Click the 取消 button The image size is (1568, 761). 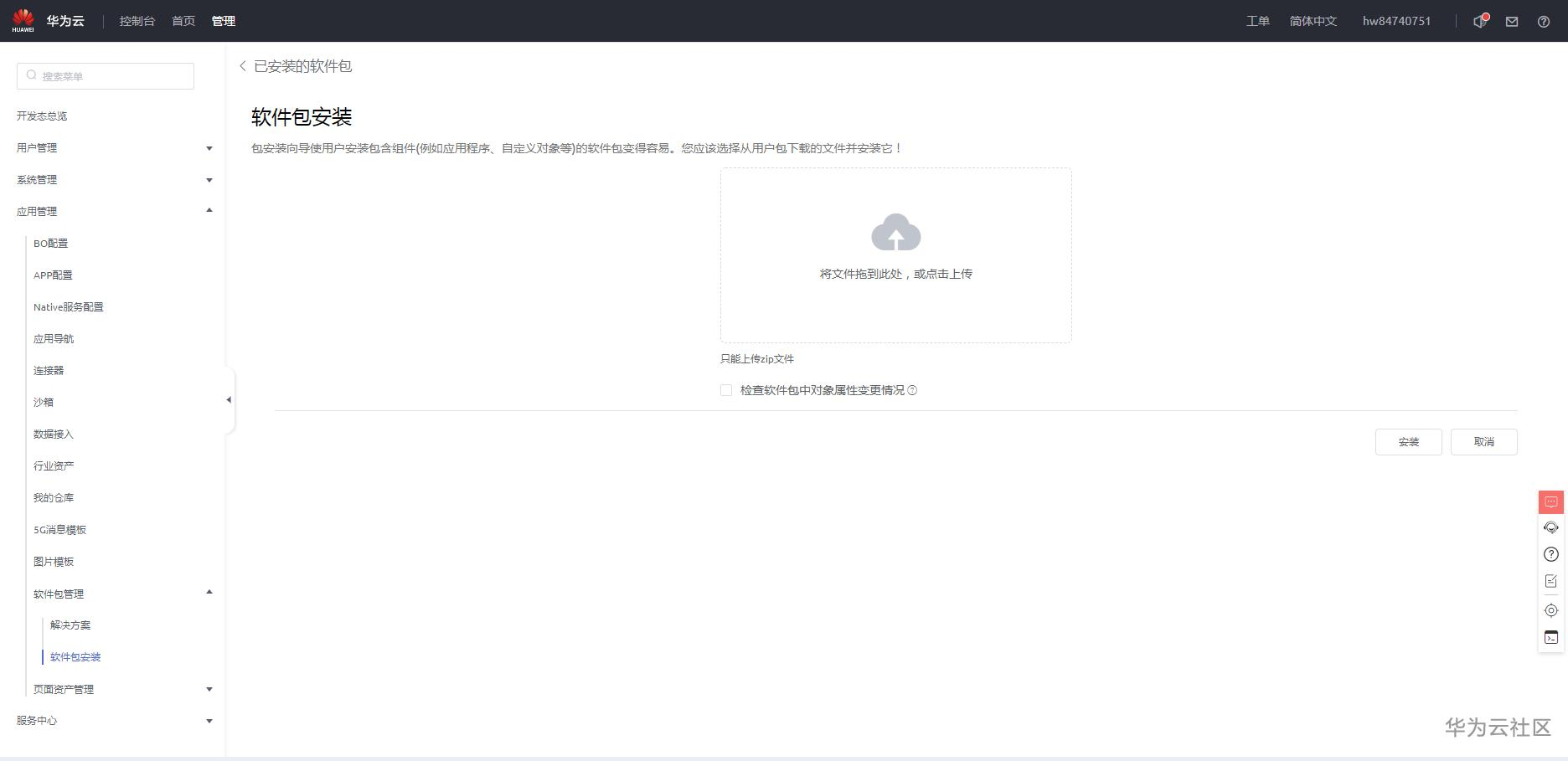pyautogui.click(x=1484, y=442)
